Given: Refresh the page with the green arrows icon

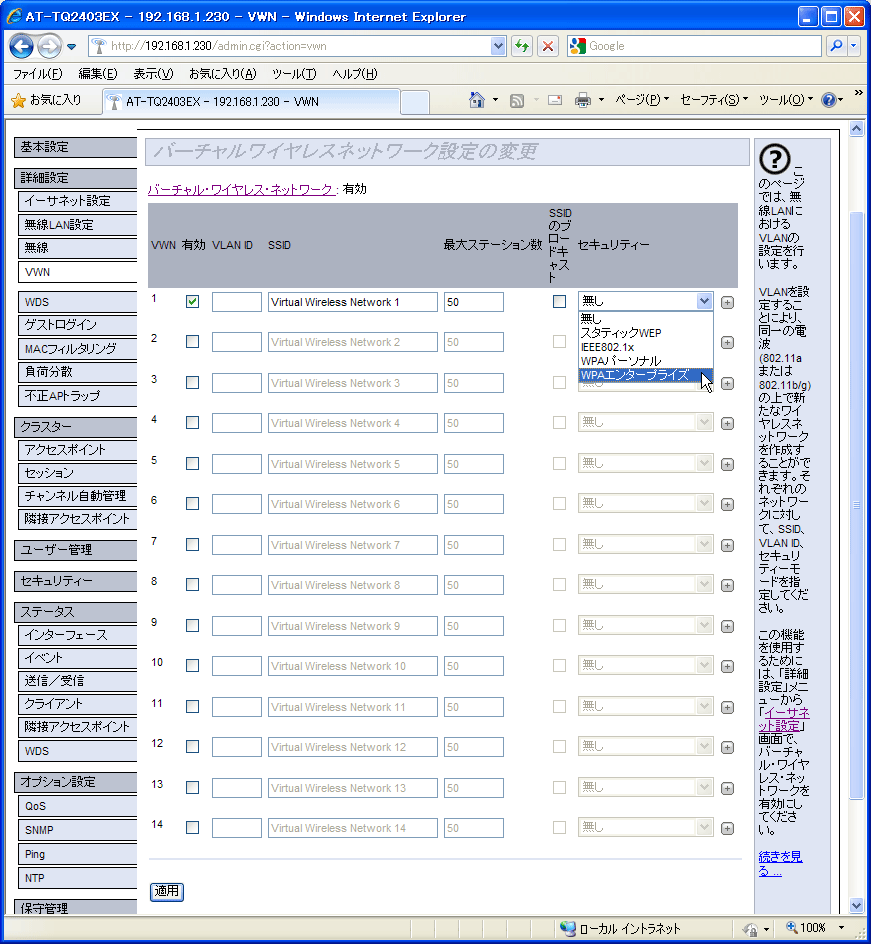Looking at the screenshot, I should [522, 46].
